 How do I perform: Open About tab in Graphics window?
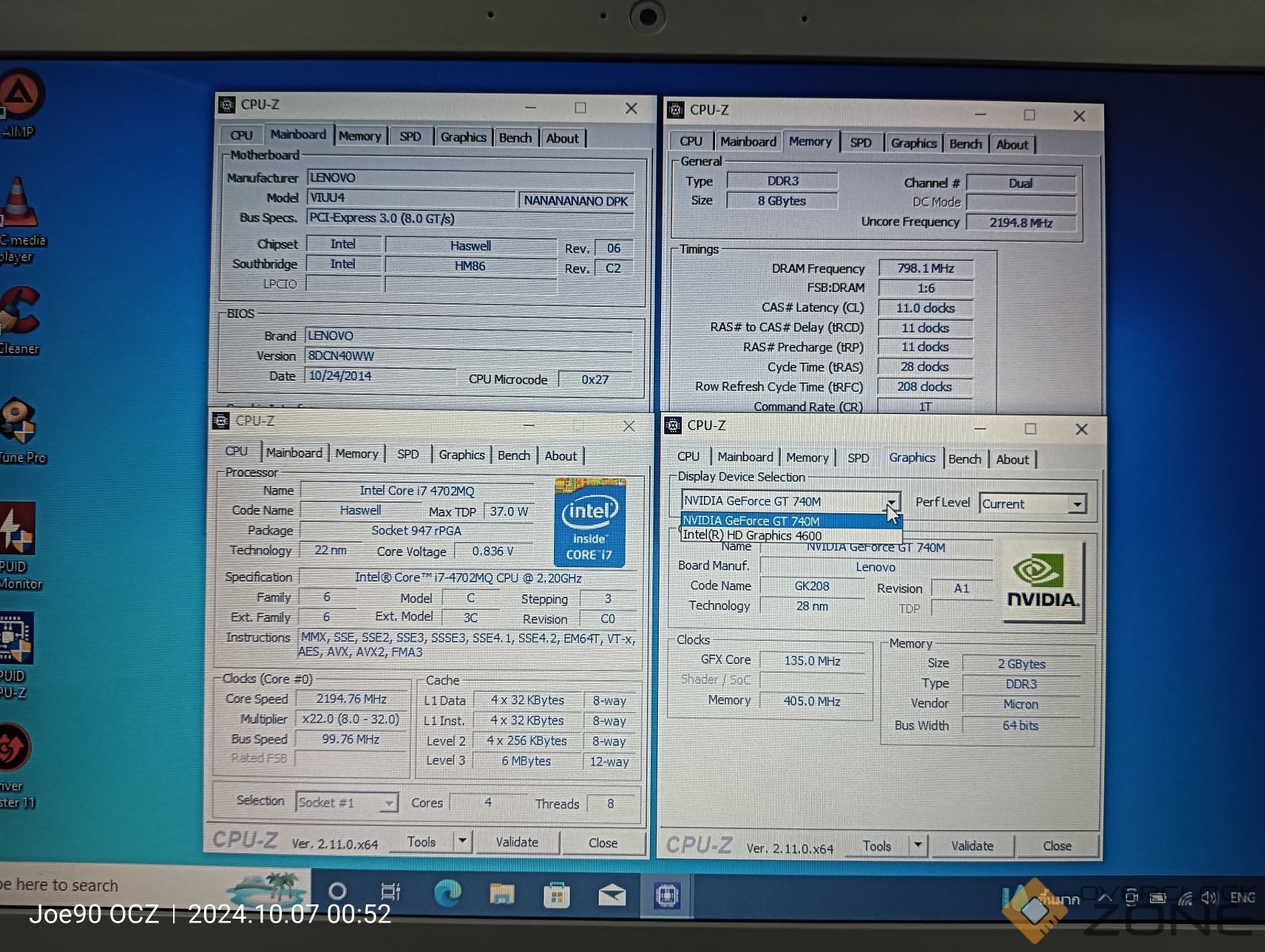pos(1012,459)
